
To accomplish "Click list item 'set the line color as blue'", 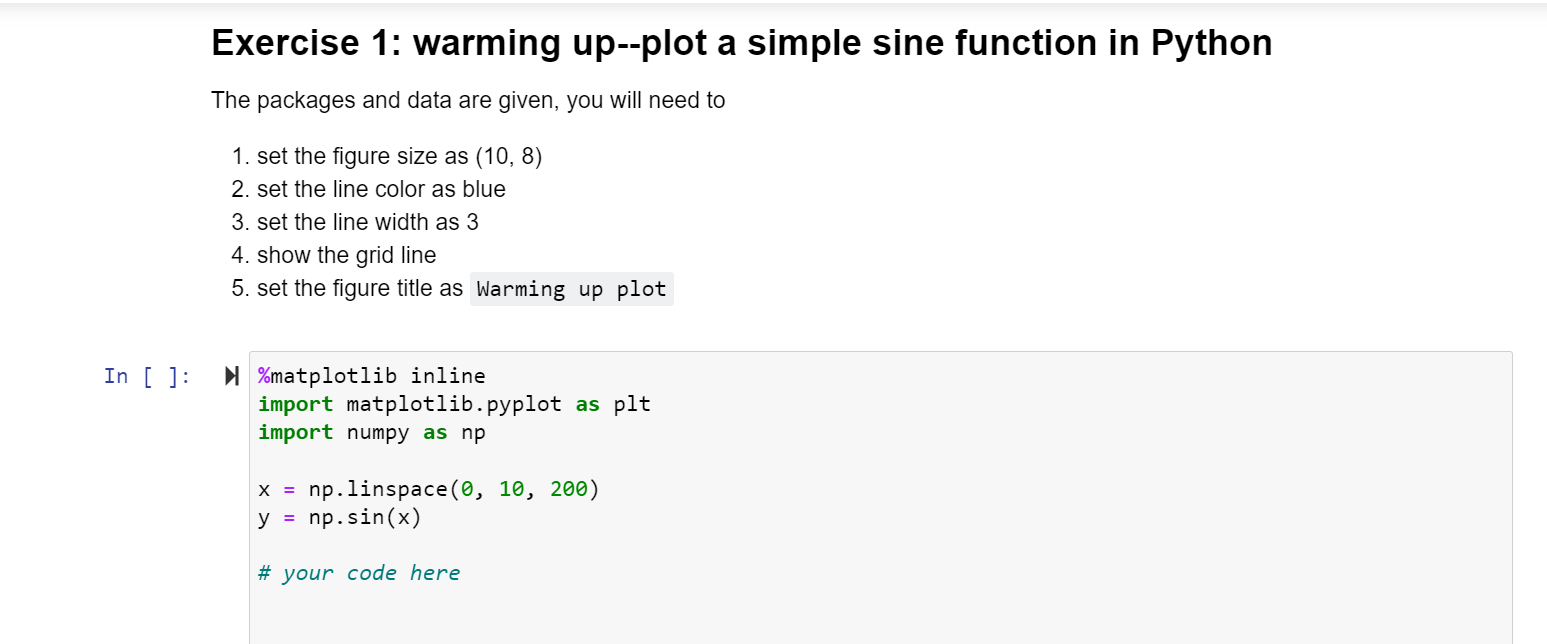I will (381, 189).
